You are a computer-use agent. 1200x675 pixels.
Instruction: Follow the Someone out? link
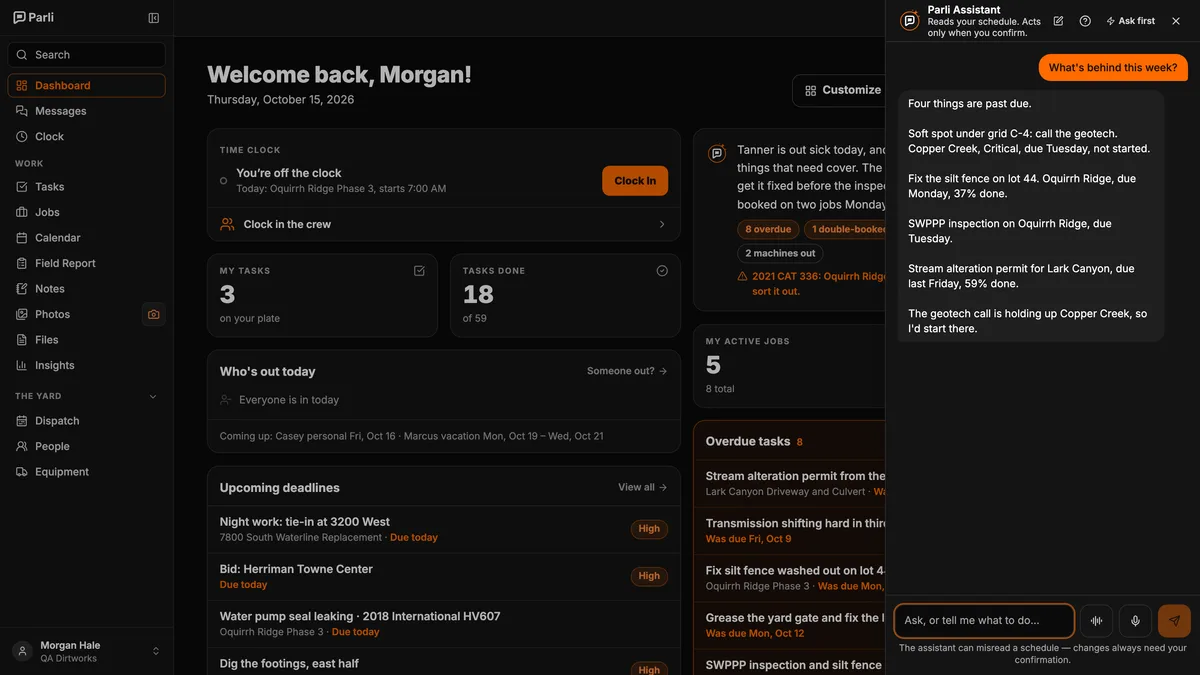click(627, 371)
